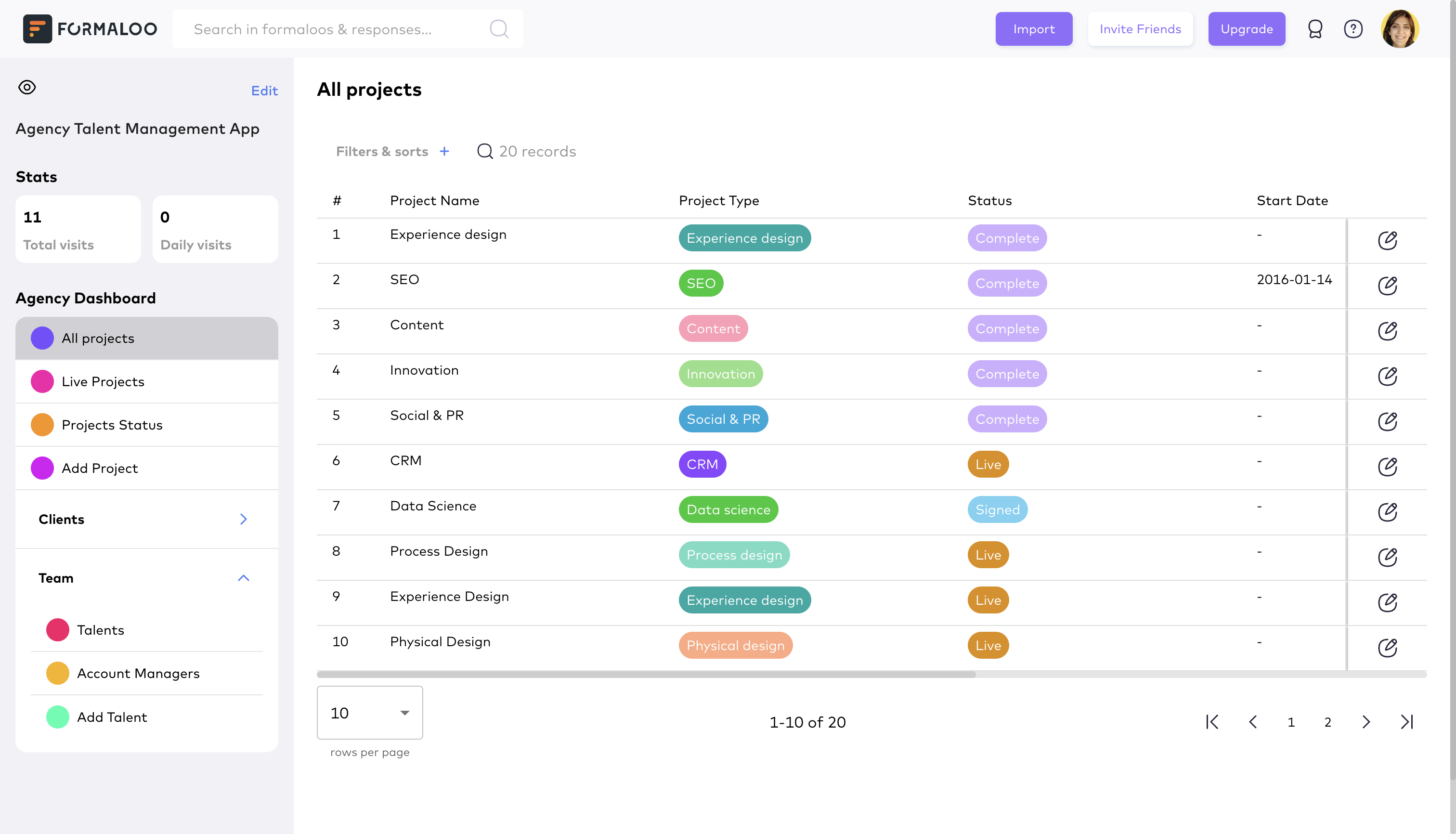Click the Status column header
Viewport: 1456px width, 834px height.
click(990, 200)
